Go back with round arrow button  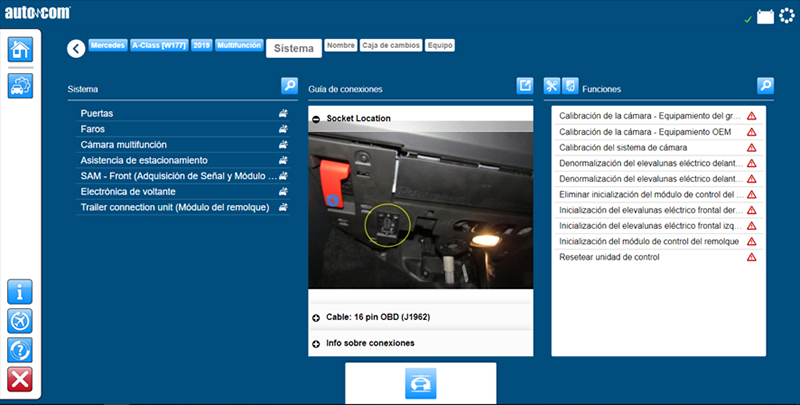76,49
